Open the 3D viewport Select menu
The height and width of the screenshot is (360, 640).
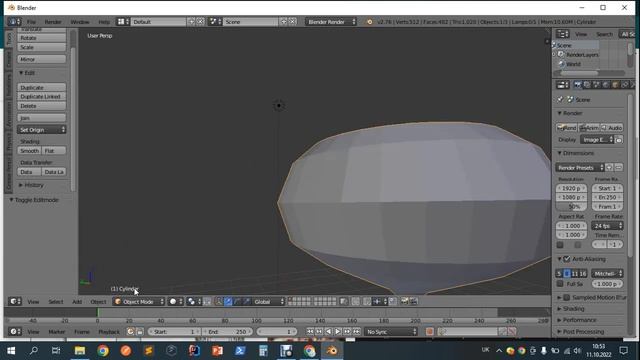[x=56, y=302]
